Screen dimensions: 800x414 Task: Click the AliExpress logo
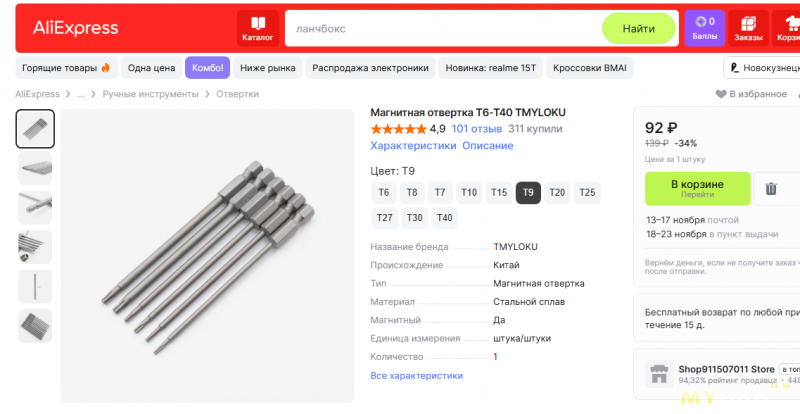76,28
